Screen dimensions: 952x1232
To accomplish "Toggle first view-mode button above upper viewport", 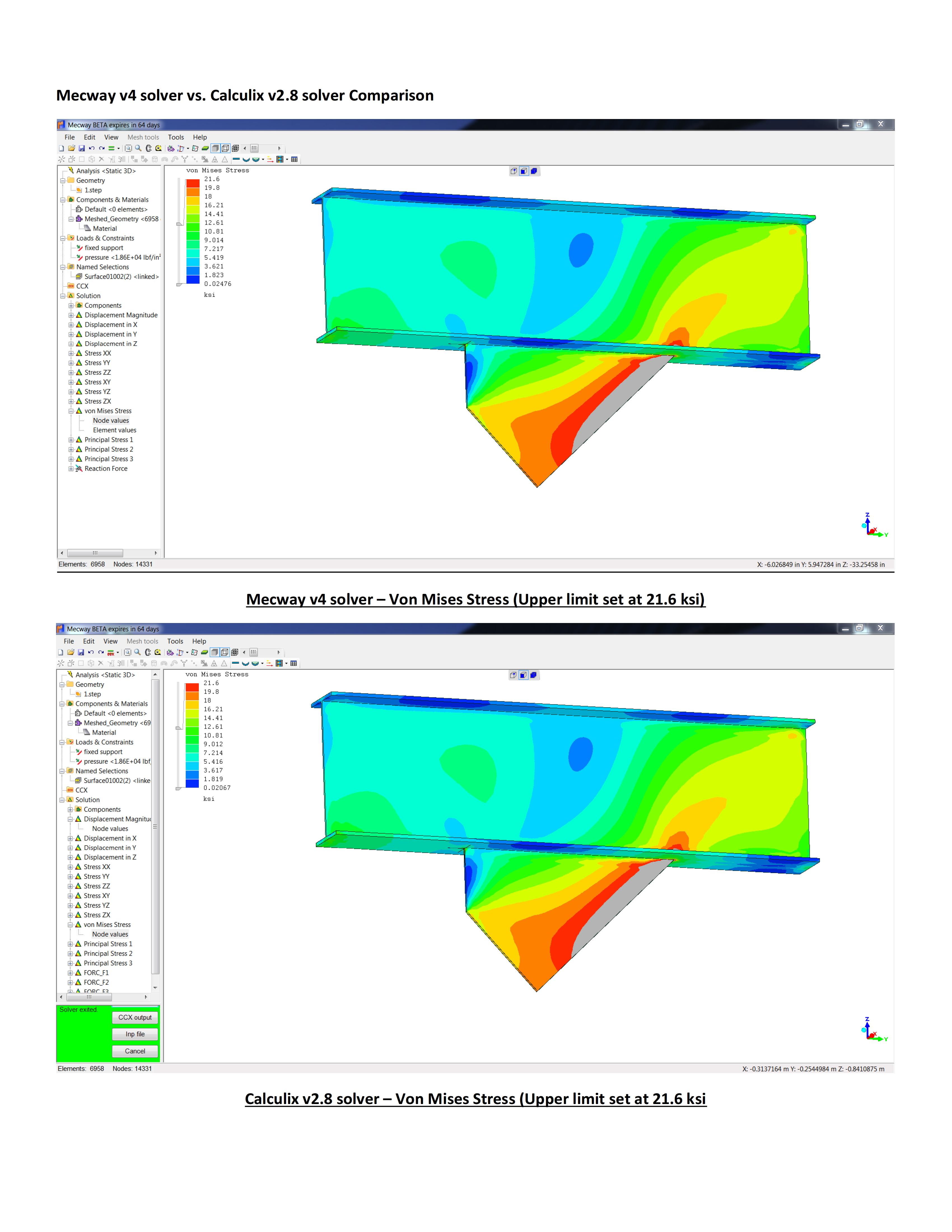I will [x=514, y=171].
